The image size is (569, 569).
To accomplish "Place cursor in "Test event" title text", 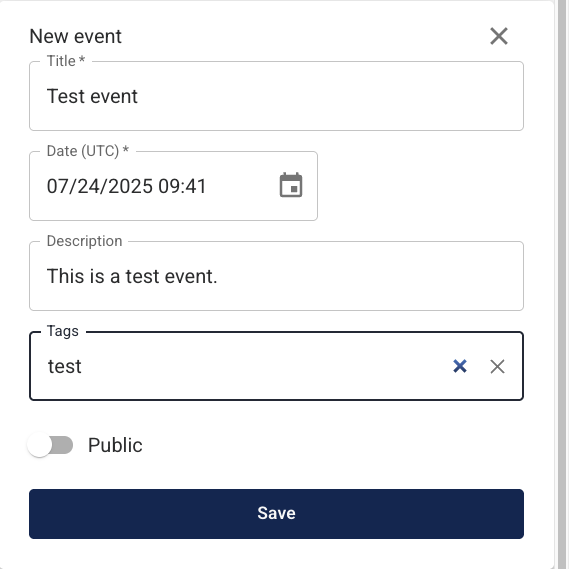I will click(x=92, y=97).
